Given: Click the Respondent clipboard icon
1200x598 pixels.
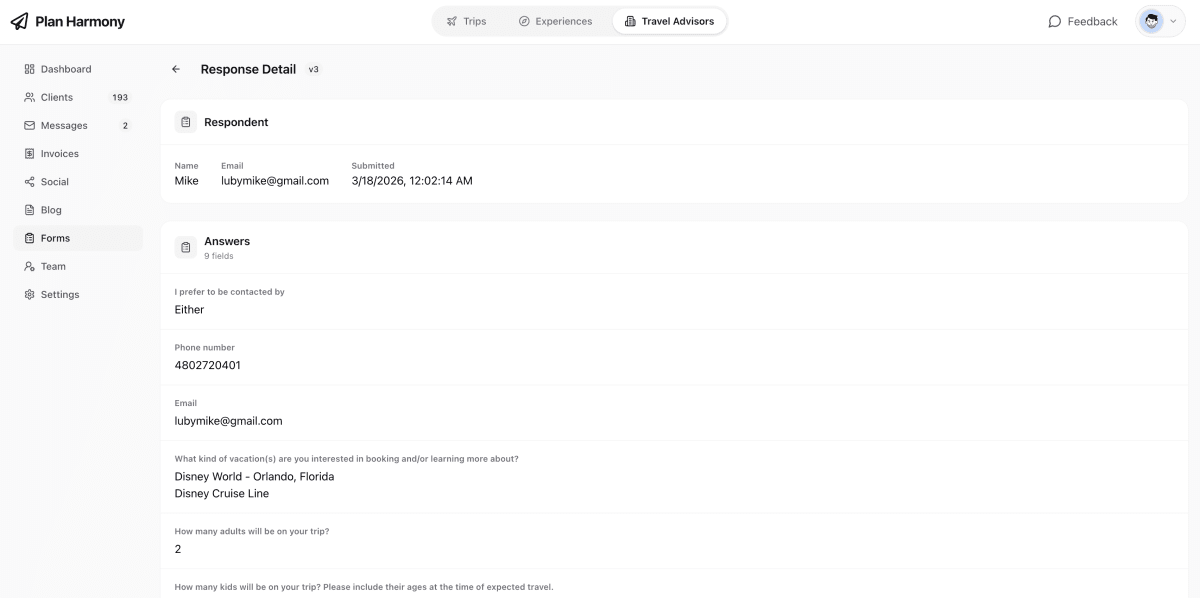Looking at the screenshot, I should pyautogui.click(x=185, y=122).
